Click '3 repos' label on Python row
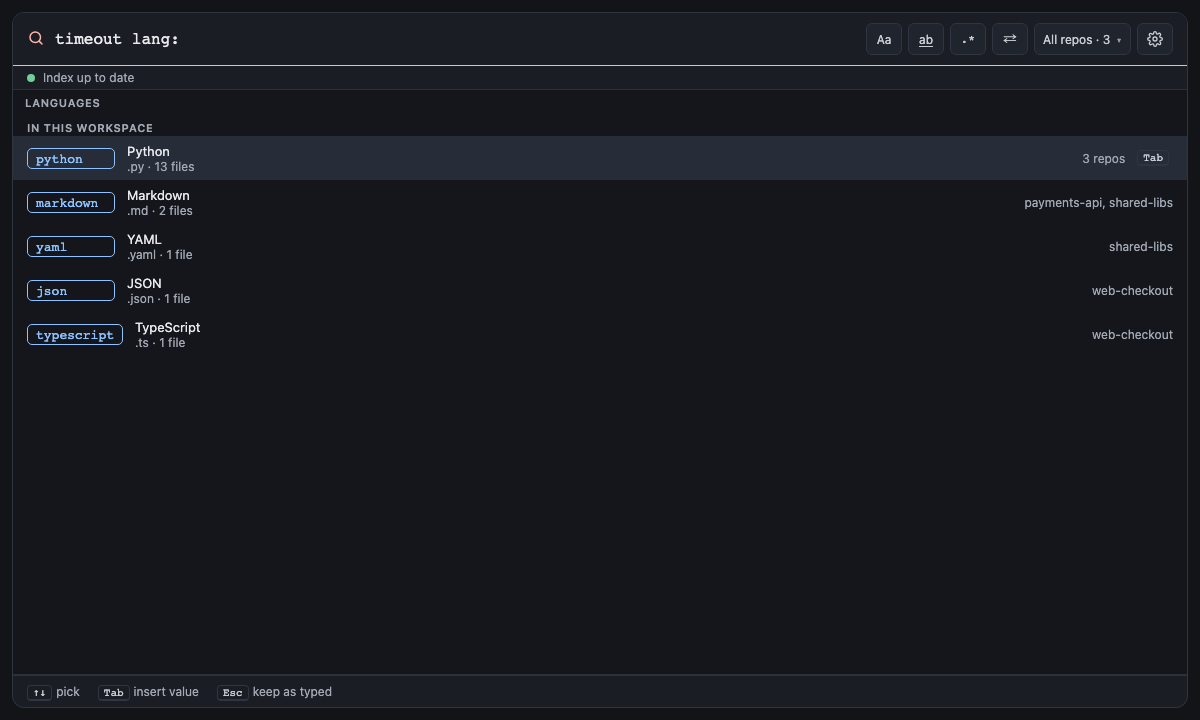 point(1104,159)
